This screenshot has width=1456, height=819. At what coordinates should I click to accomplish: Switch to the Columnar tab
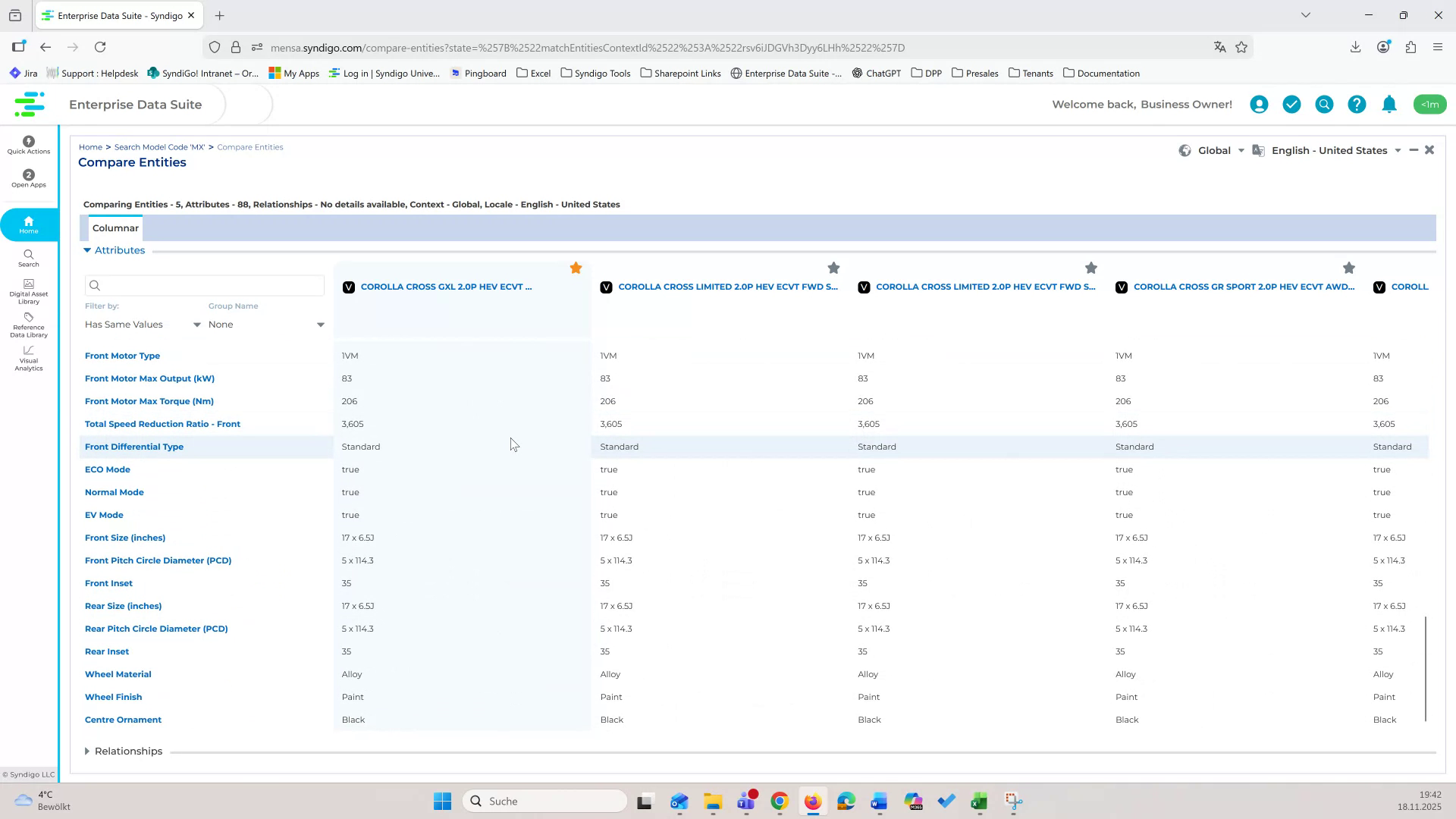115,227
